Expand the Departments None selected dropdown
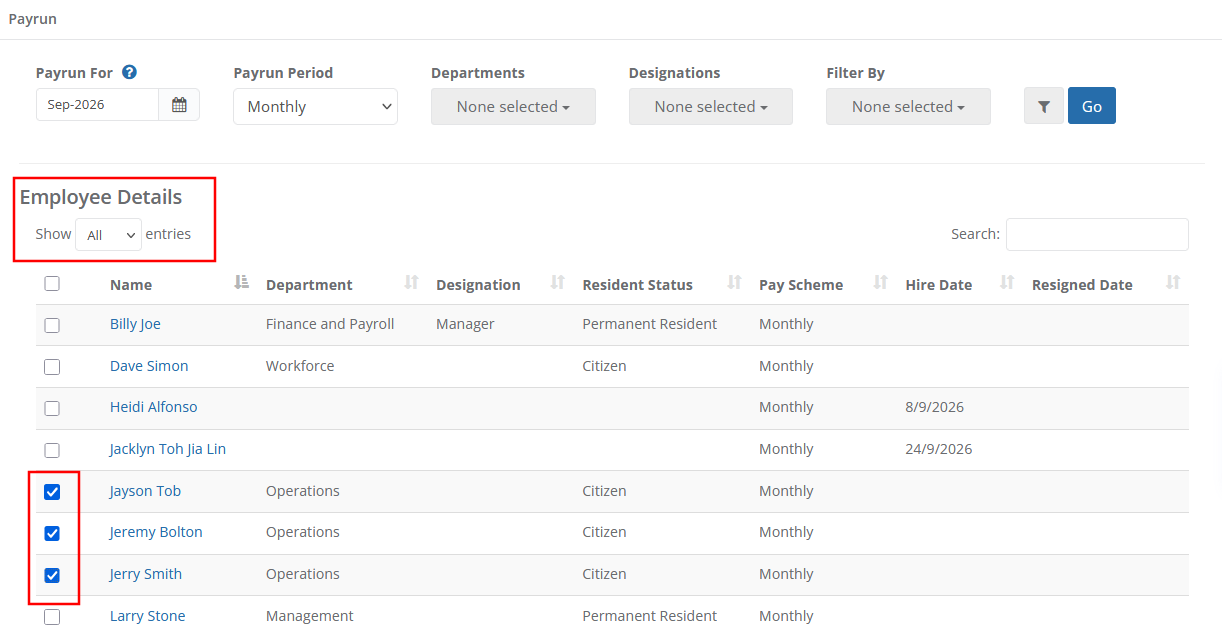 pyautogui.click(x=513, y=107)
